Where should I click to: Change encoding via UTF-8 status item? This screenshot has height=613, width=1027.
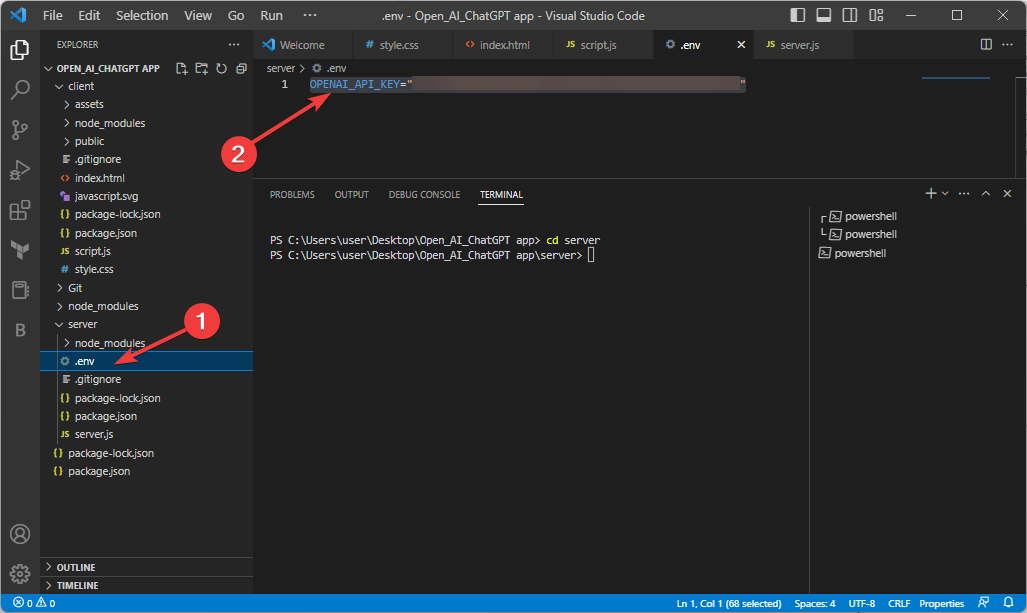click(862, 603)
